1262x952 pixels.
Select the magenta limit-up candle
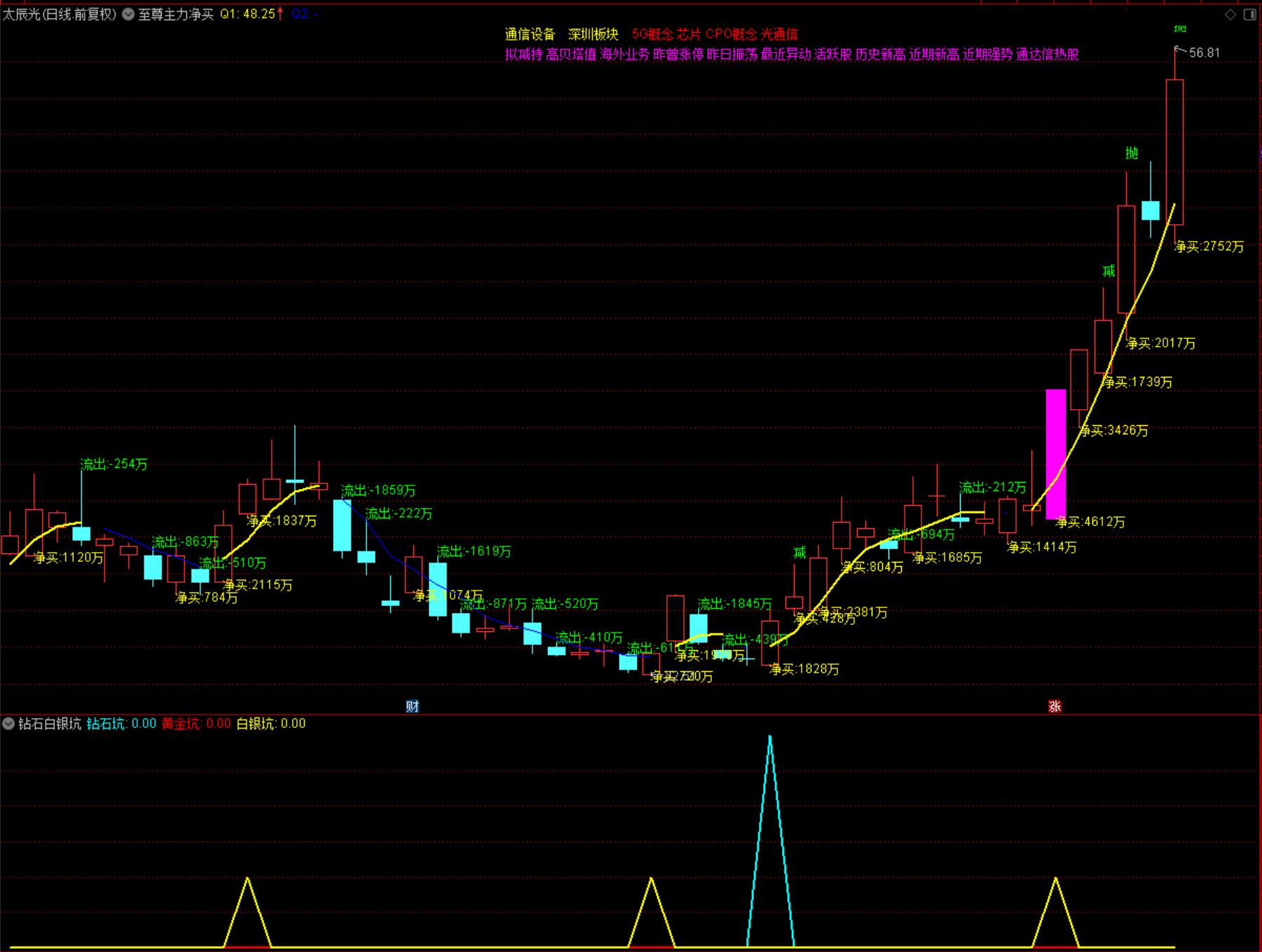coord(1056,454)
